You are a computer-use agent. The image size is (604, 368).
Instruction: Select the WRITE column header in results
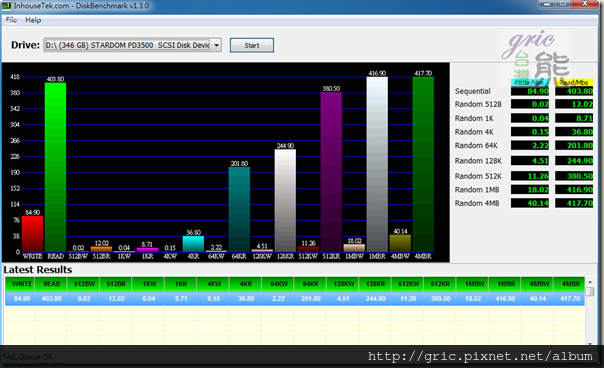pyautogui.click(x=20, y=284)
